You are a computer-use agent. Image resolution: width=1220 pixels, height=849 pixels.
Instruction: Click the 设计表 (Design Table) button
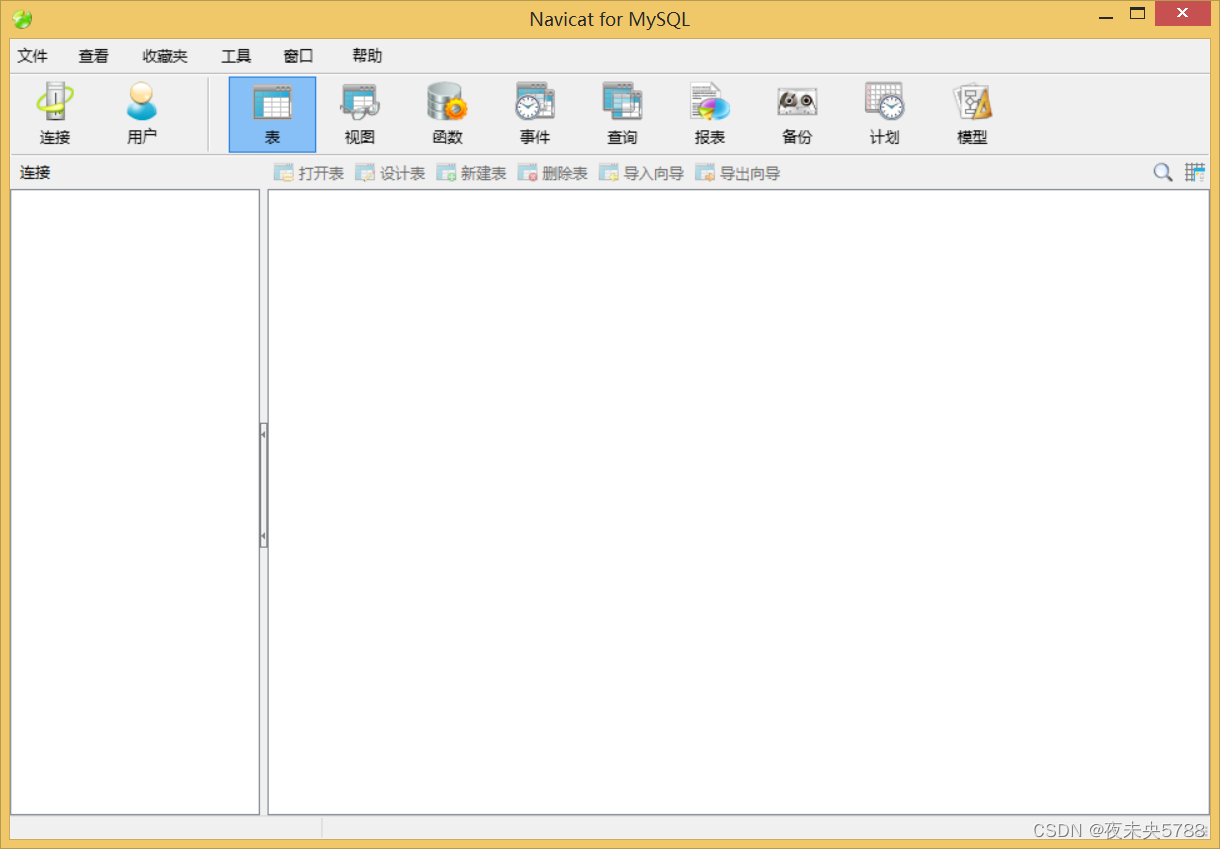pos(390,173)
